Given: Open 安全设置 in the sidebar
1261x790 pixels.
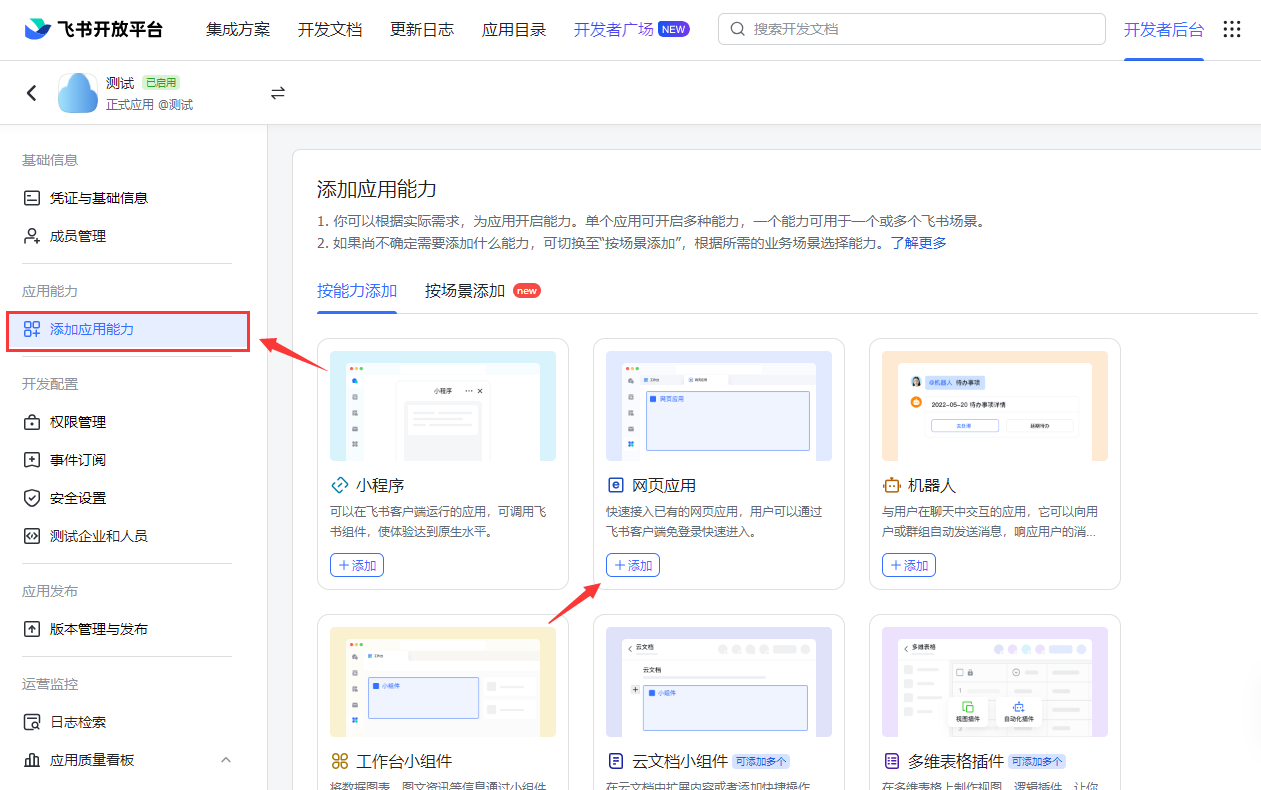Looking at the screenshot, I should 78,498.
